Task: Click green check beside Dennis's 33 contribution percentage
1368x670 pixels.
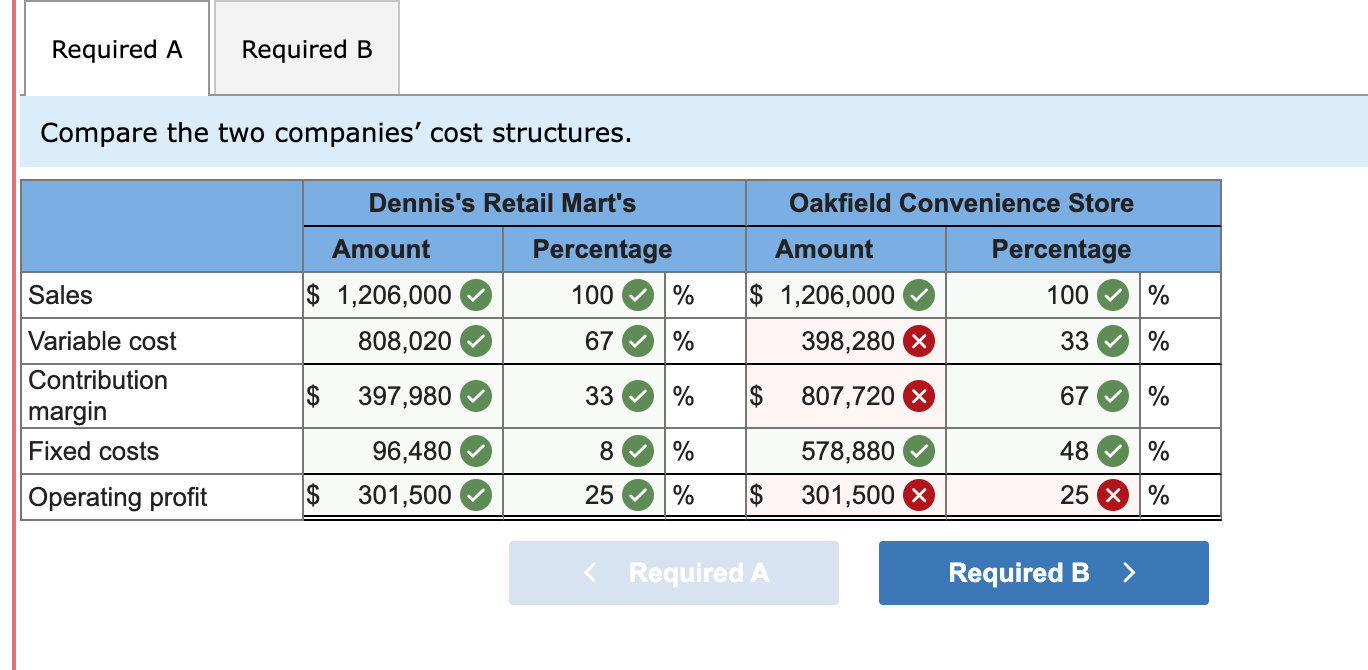Action: (637, 397)
